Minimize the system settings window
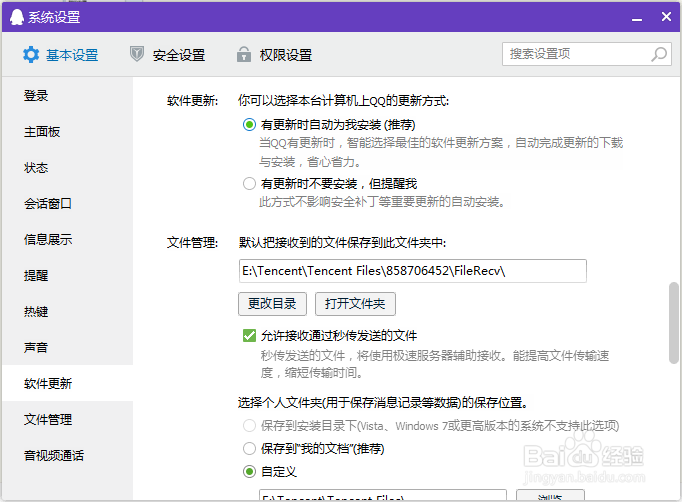Viewport: 682px width, 502px height. click(637, 19)
